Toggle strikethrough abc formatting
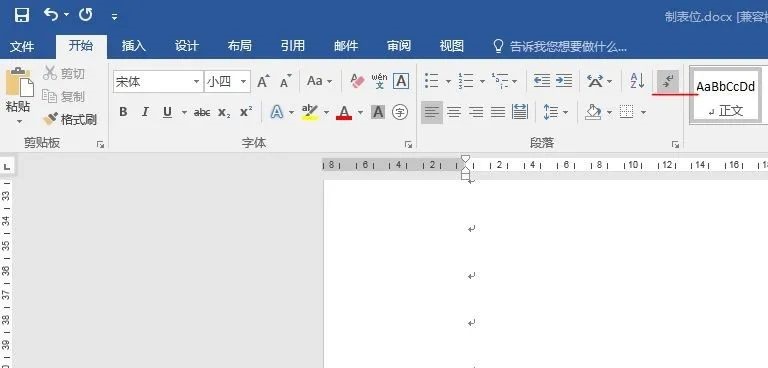The width and height of the screenshot is (768, 368). [x=202, y=113]
